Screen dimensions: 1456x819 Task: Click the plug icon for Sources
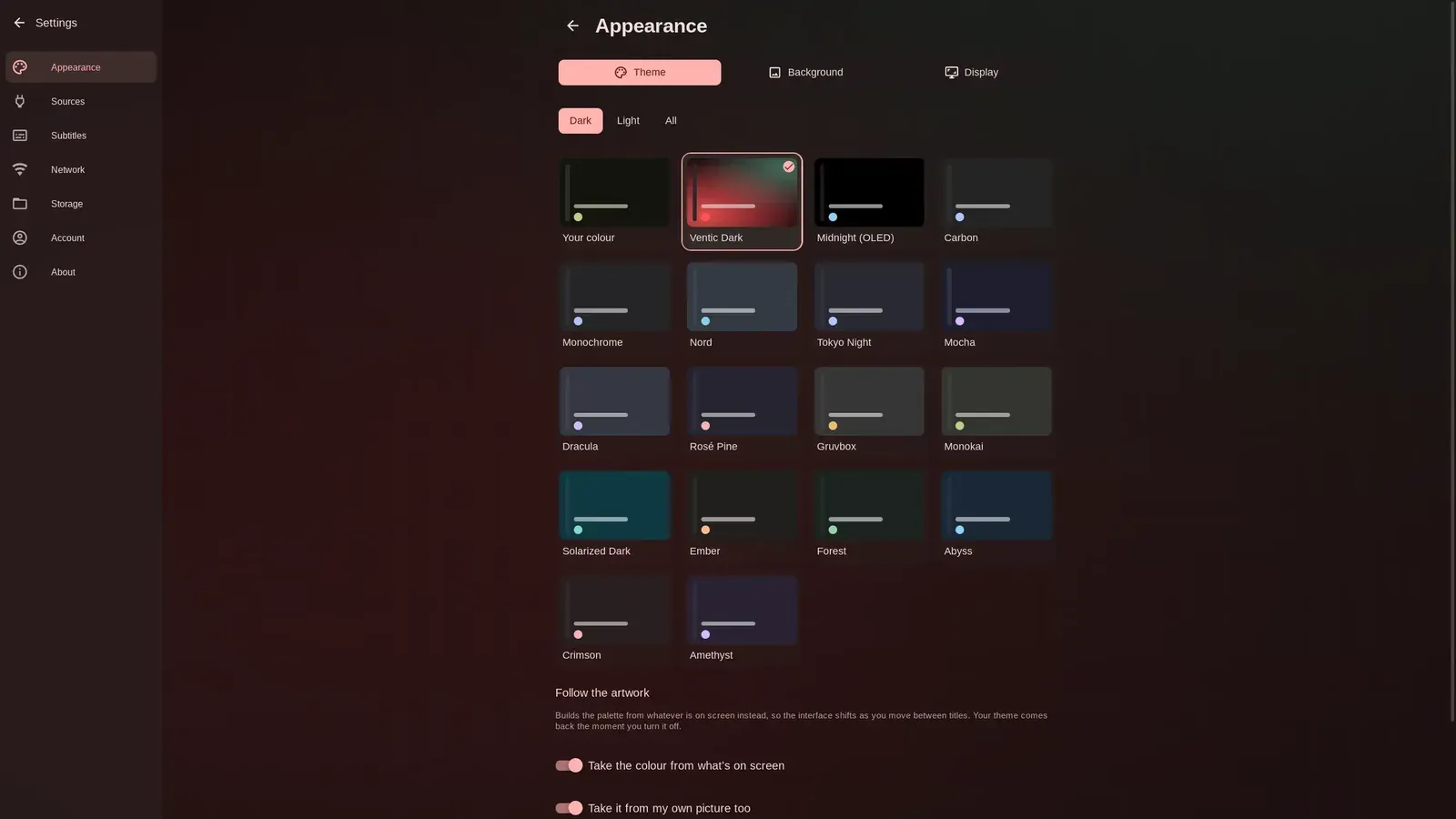point(20,101)
